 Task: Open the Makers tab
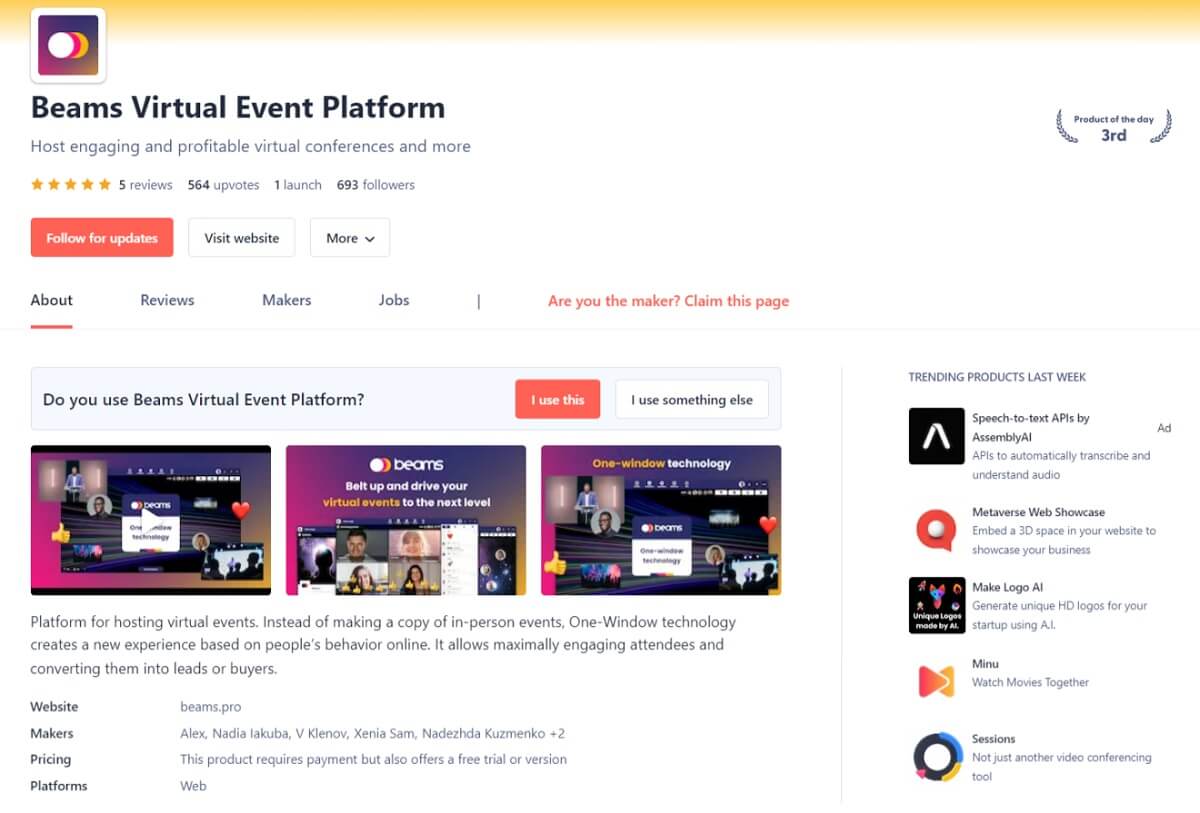286,300
